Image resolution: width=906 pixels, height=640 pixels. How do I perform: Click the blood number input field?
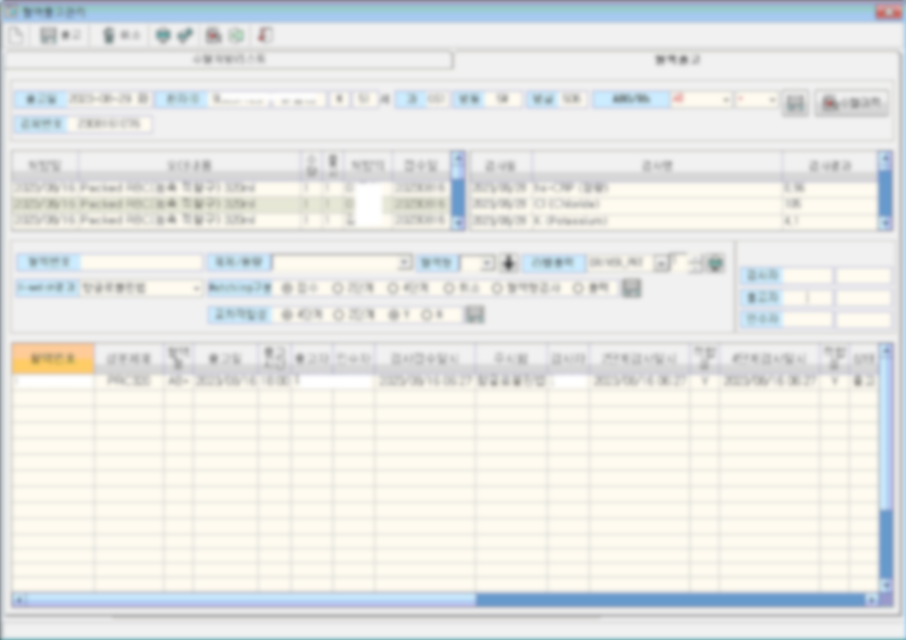[x=140, y=263]
